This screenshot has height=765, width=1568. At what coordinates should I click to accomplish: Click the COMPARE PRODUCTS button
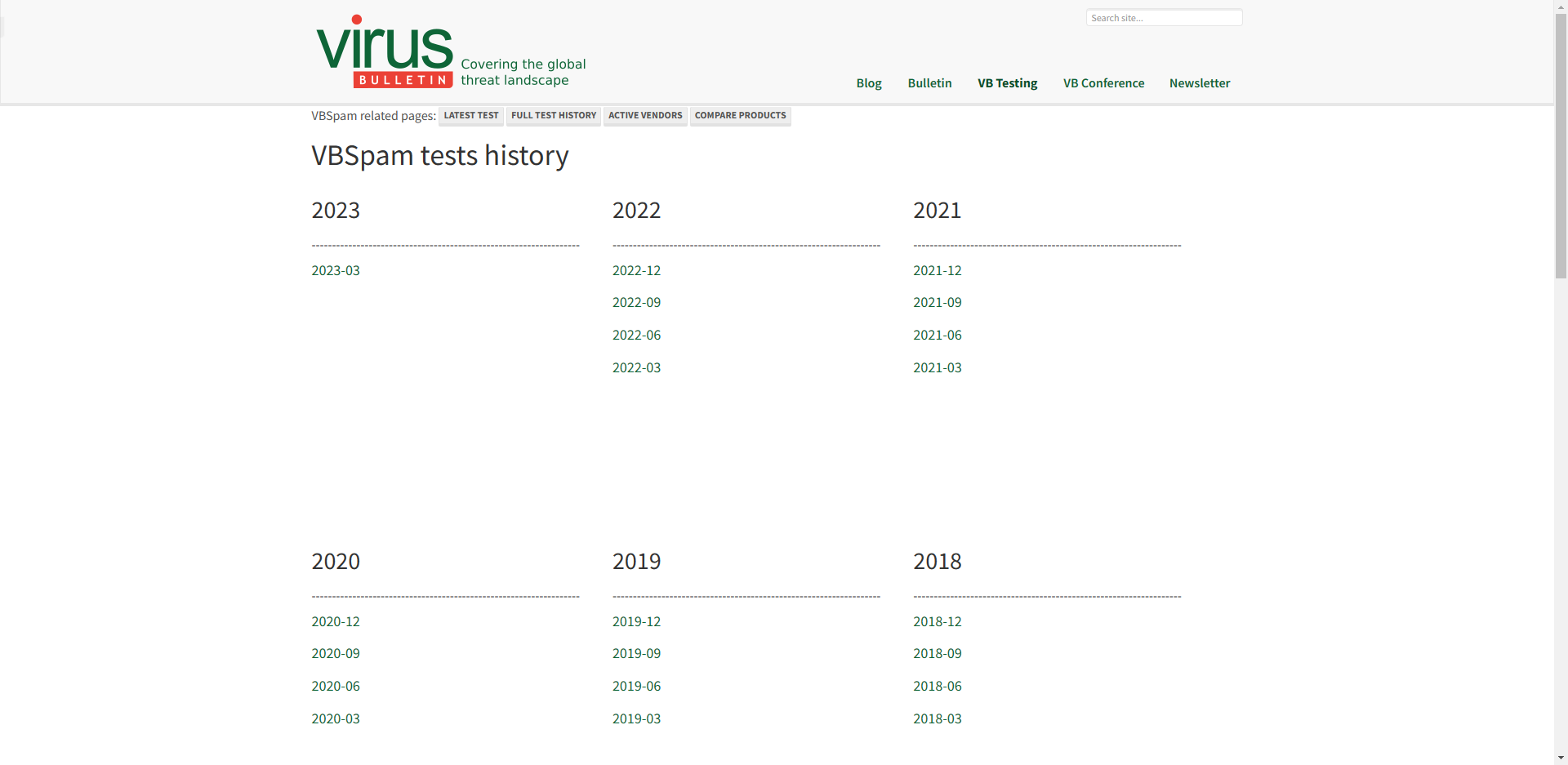coord(740,116)
